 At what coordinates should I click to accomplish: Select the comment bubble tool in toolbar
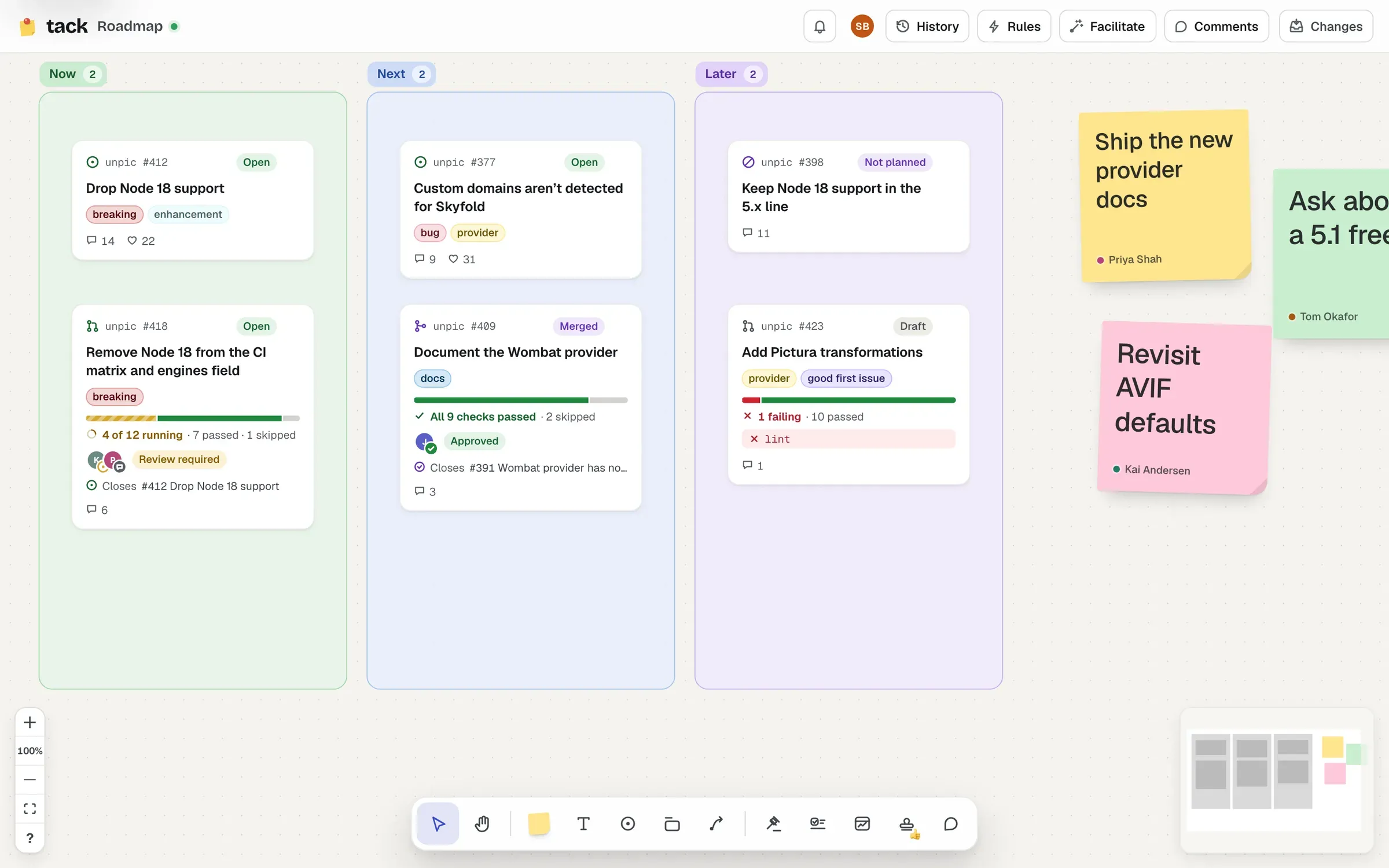pos(951,823)
